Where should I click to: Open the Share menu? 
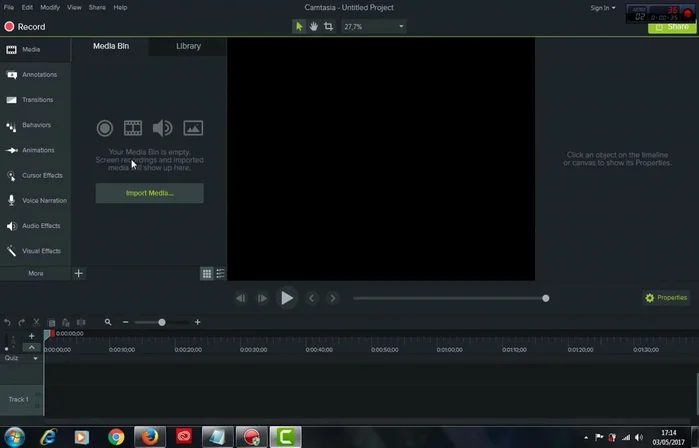click(x=97, y=8)
